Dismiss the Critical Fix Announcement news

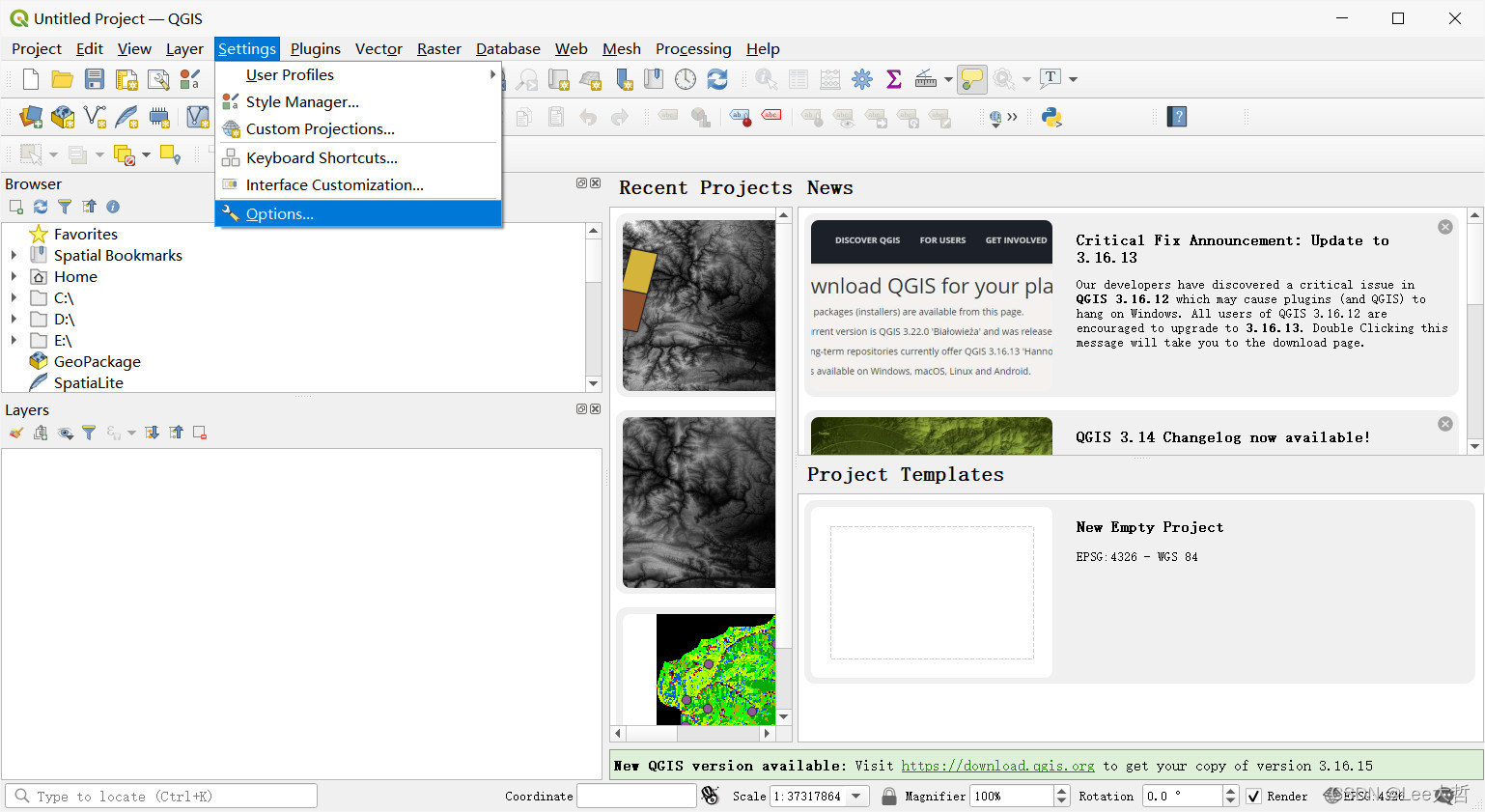coord(1445,227)
